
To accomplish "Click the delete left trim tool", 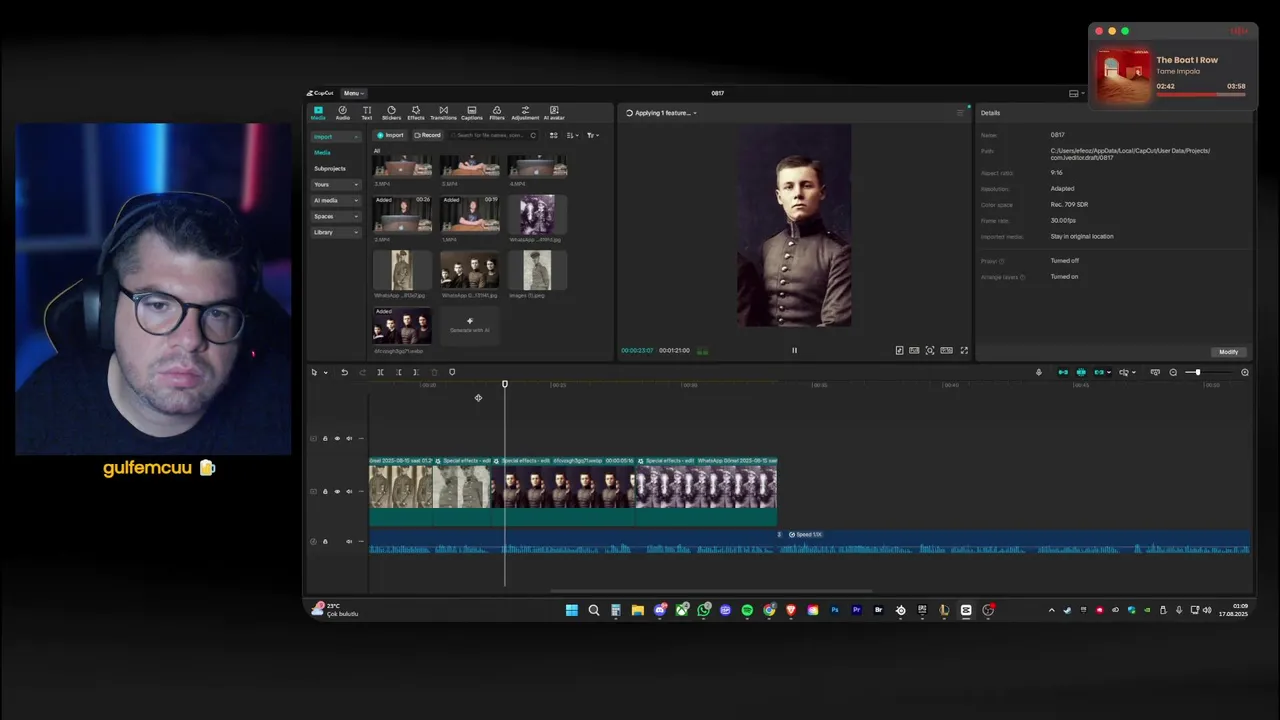I will [399, 372].
